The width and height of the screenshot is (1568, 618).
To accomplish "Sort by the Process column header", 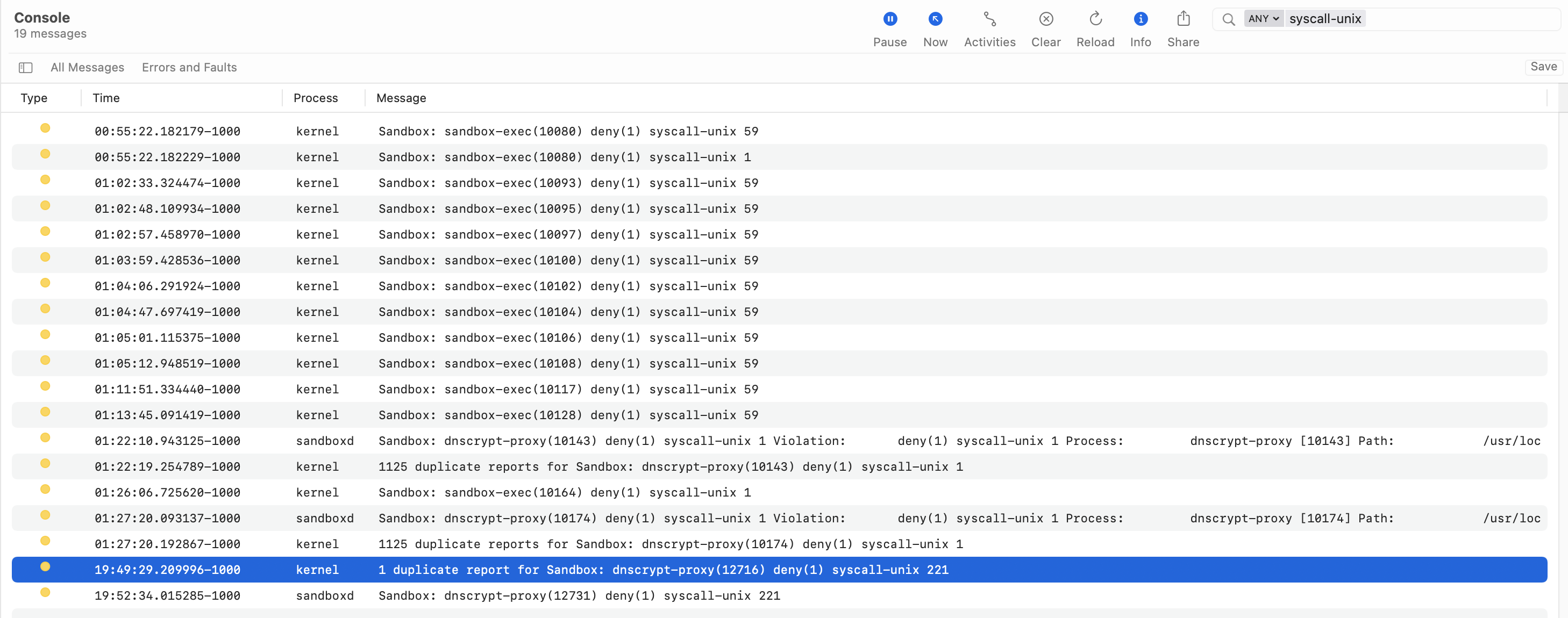I will pyautogui.click(x=315, y=98).
